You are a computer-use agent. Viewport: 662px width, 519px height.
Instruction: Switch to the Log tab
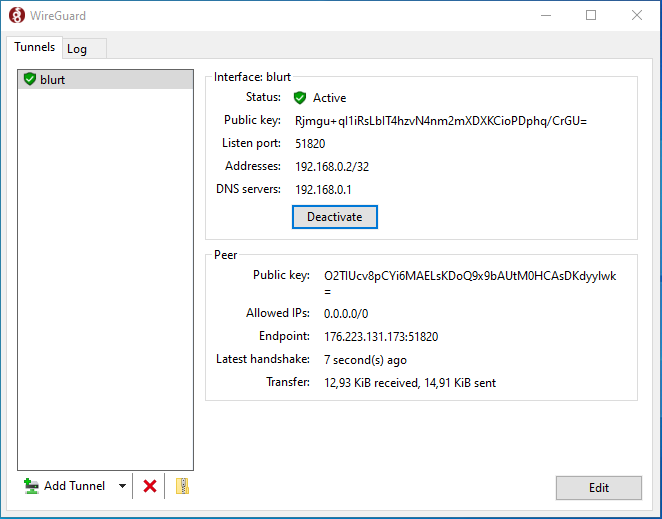[x=84, y=49]
